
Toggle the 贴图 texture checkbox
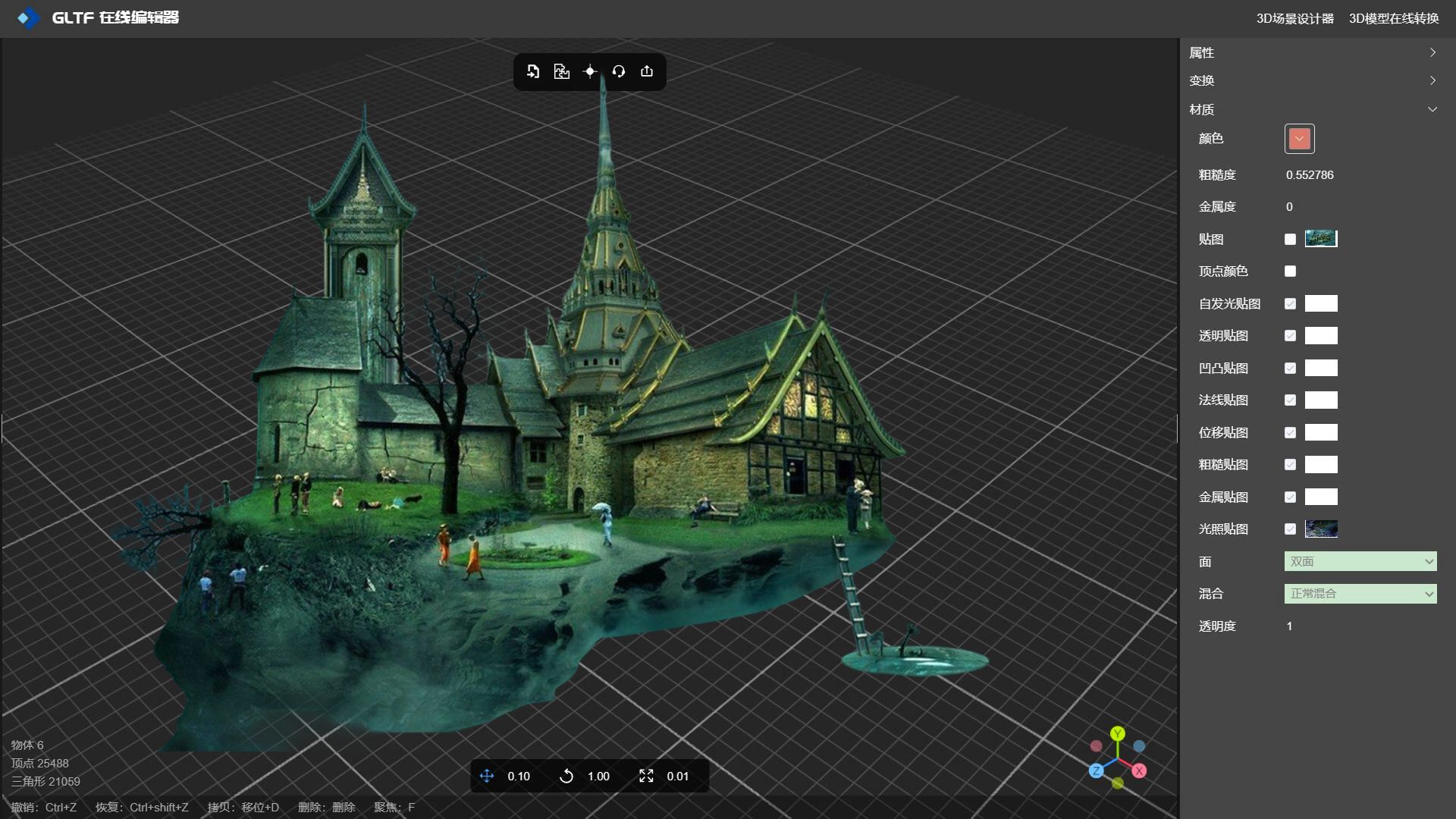coord(1290,239)
